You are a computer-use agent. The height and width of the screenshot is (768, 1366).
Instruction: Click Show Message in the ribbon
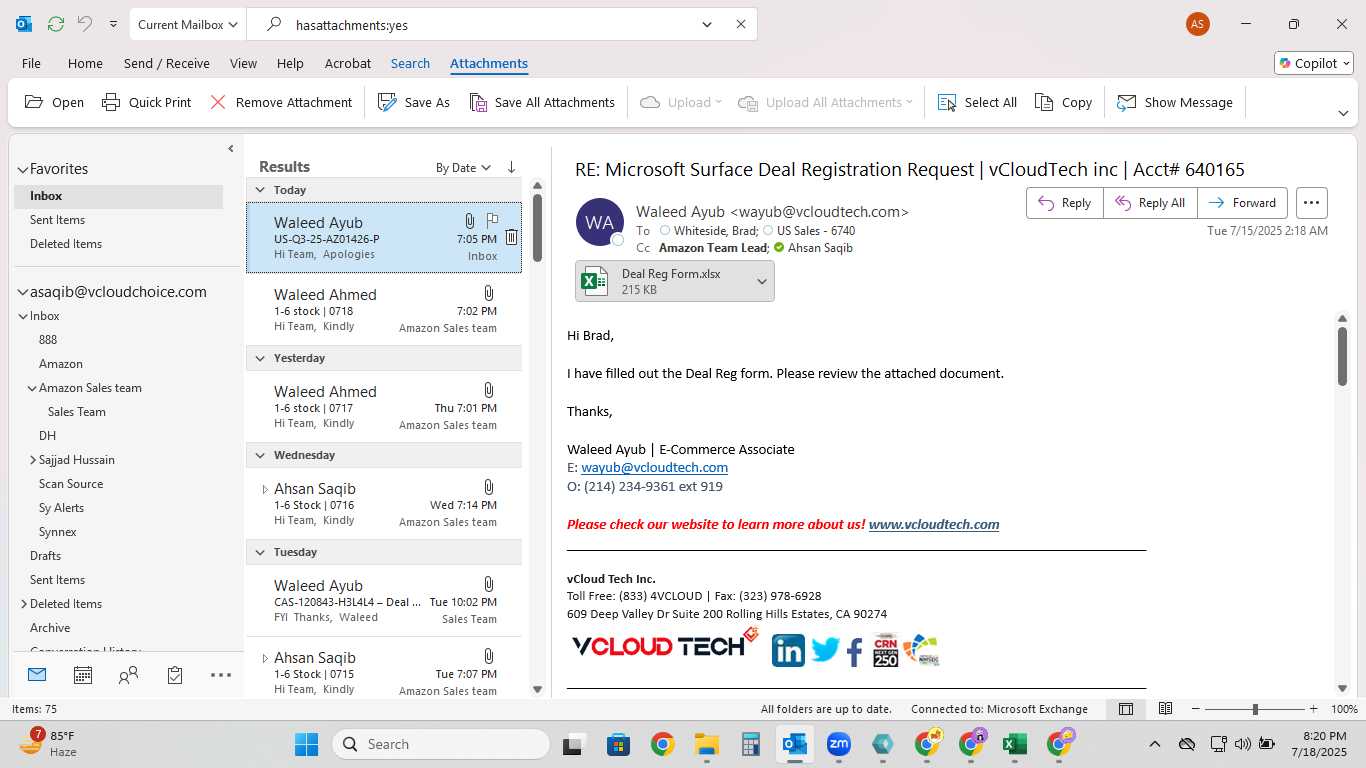coord(1174,102)
